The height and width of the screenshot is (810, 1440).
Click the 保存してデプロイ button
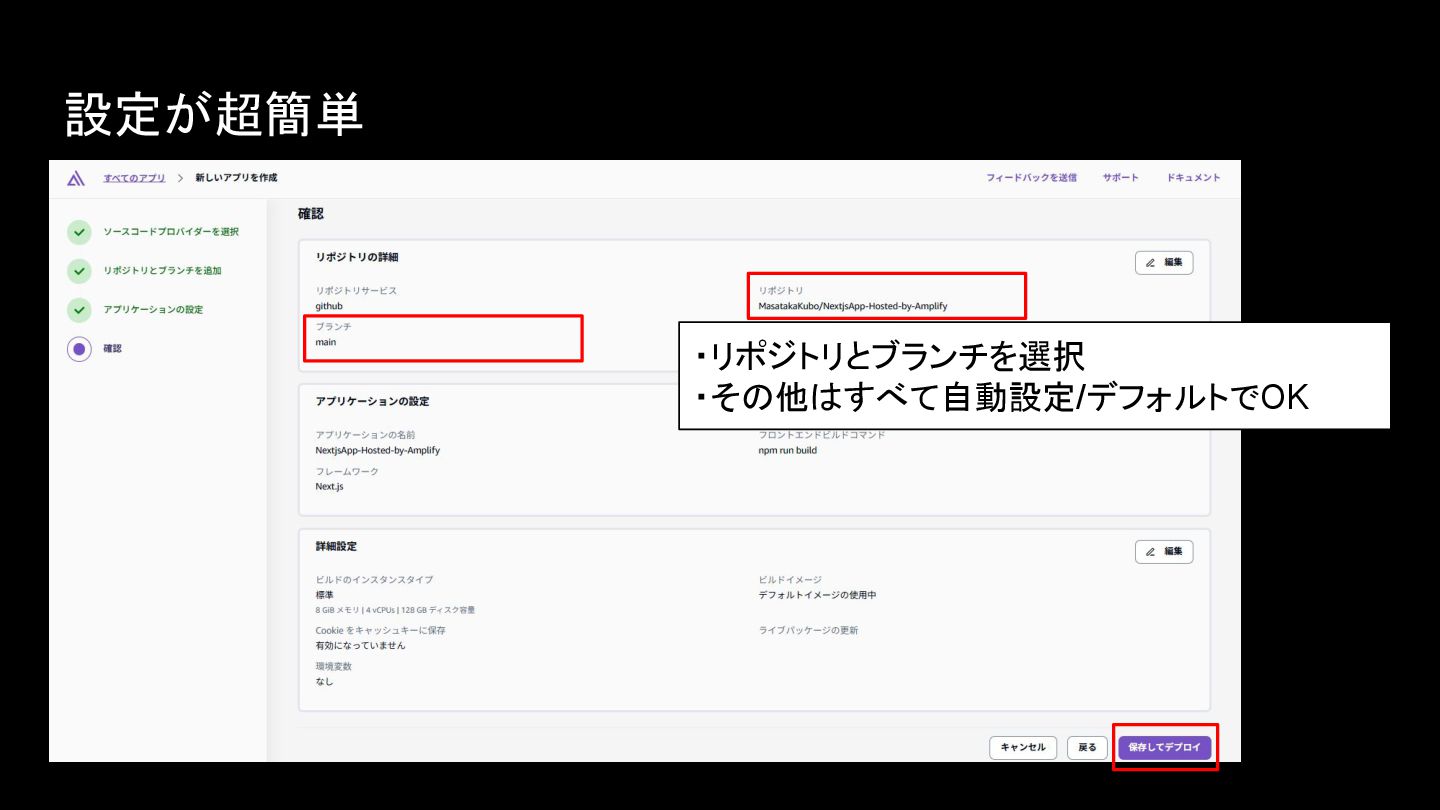[x=1165, y=747]
